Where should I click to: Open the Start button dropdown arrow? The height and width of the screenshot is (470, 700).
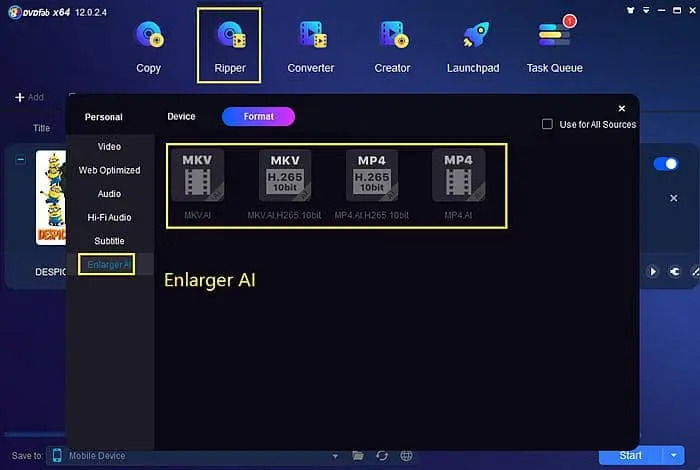pos(674,455)
